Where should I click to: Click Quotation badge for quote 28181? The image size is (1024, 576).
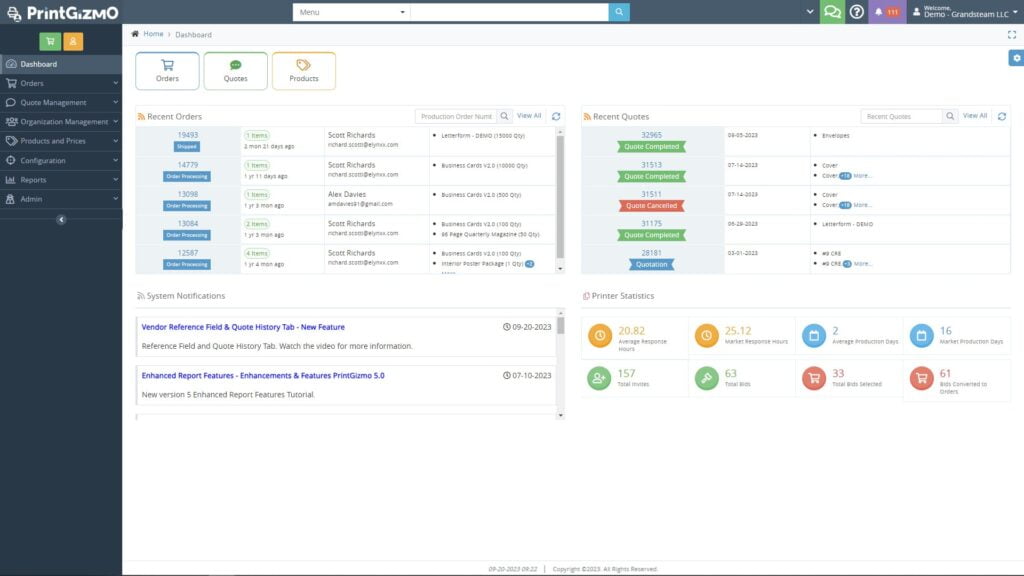click(652, 264)
